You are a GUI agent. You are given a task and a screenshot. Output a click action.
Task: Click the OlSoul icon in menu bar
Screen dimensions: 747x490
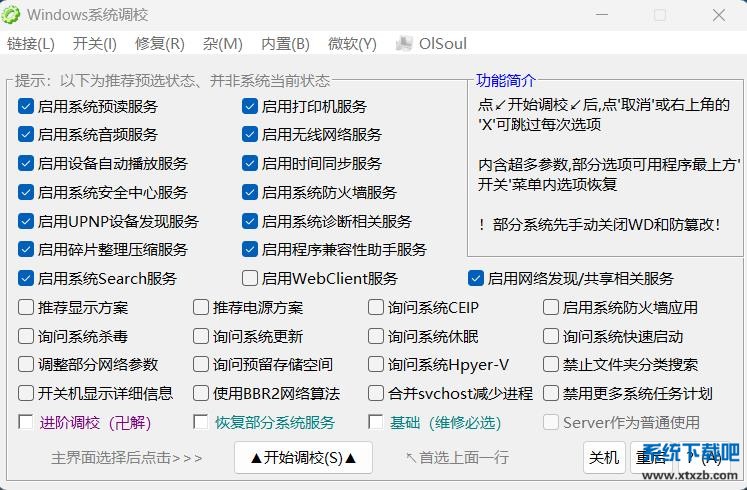(404, 44)
